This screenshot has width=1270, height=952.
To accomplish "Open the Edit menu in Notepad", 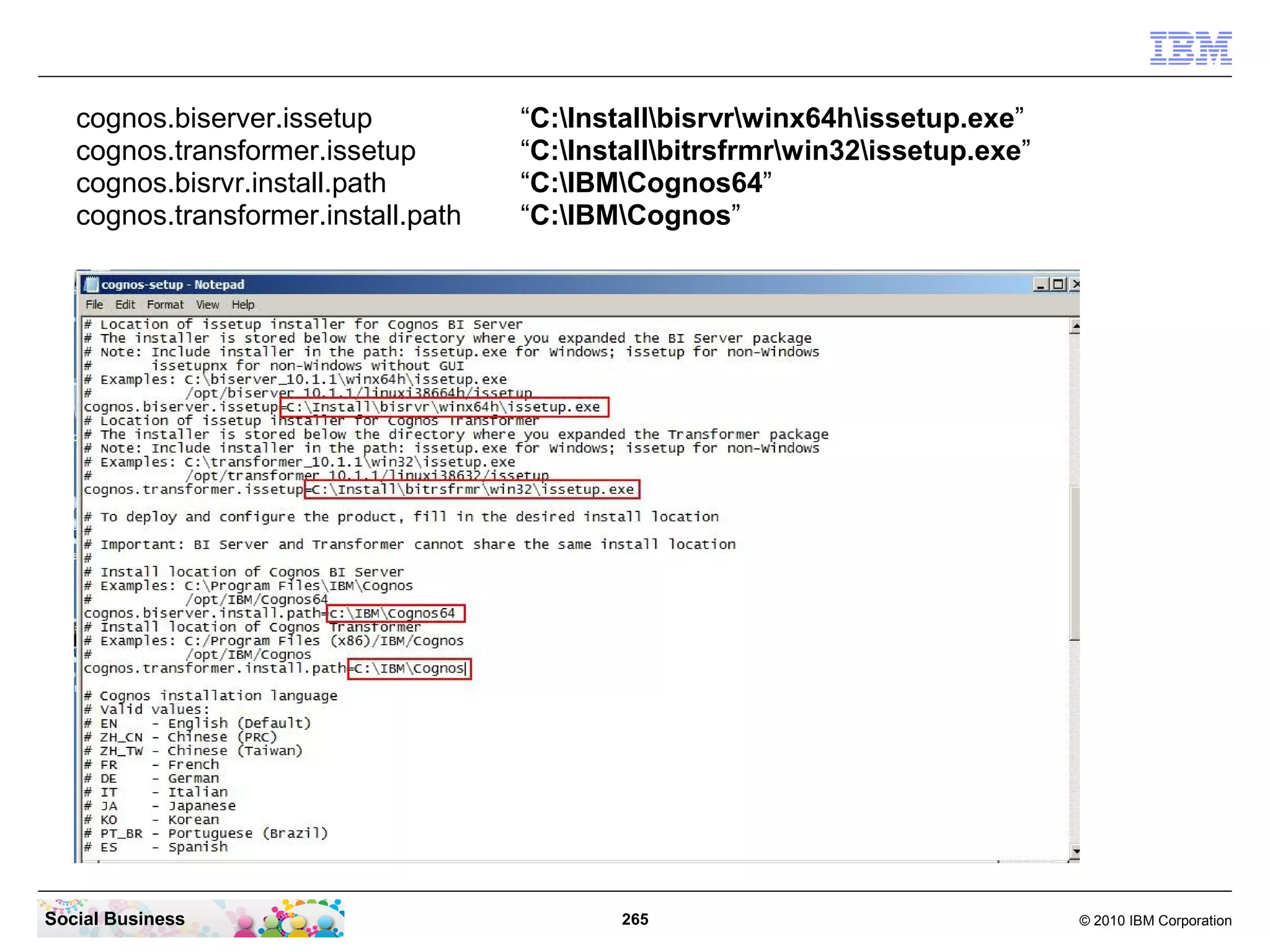I will tap(125, 304).
